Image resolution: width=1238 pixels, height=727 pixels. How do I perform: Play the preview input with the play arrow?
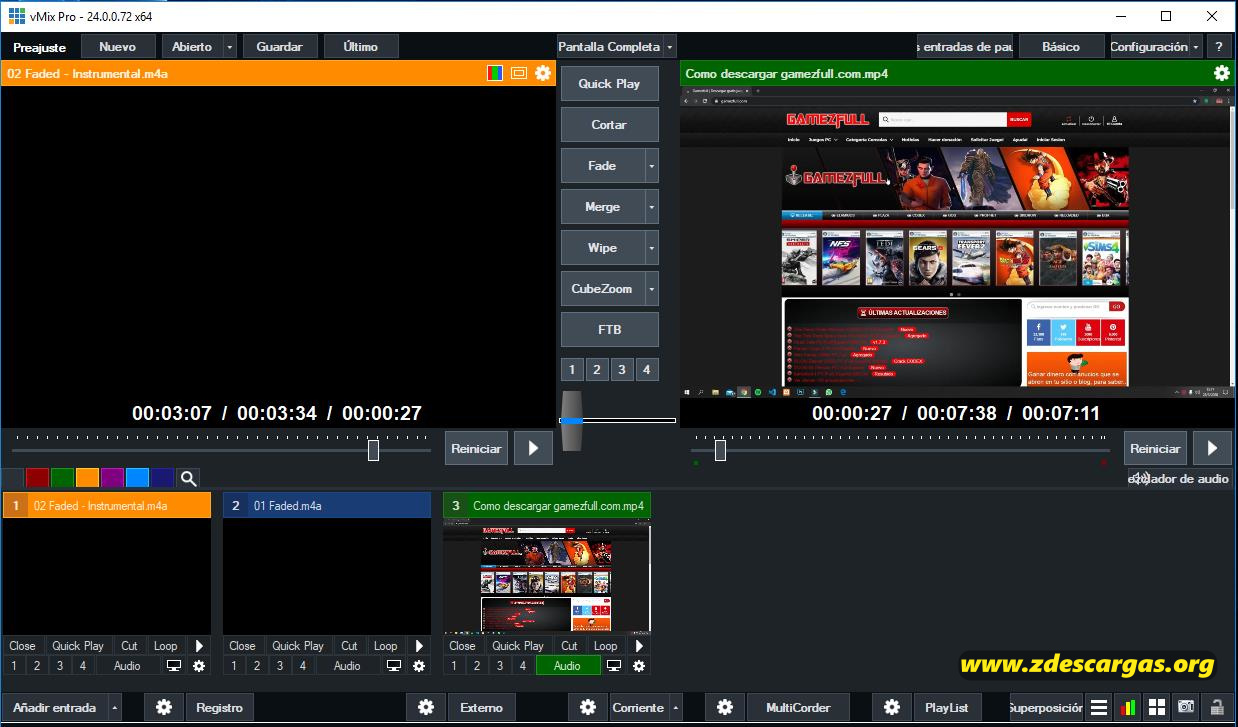pos(533,448)
